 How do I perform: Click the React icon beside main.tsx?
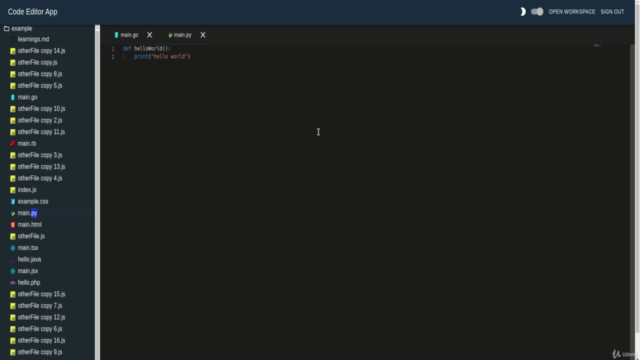pyautogui.click(x=13, y=248)
